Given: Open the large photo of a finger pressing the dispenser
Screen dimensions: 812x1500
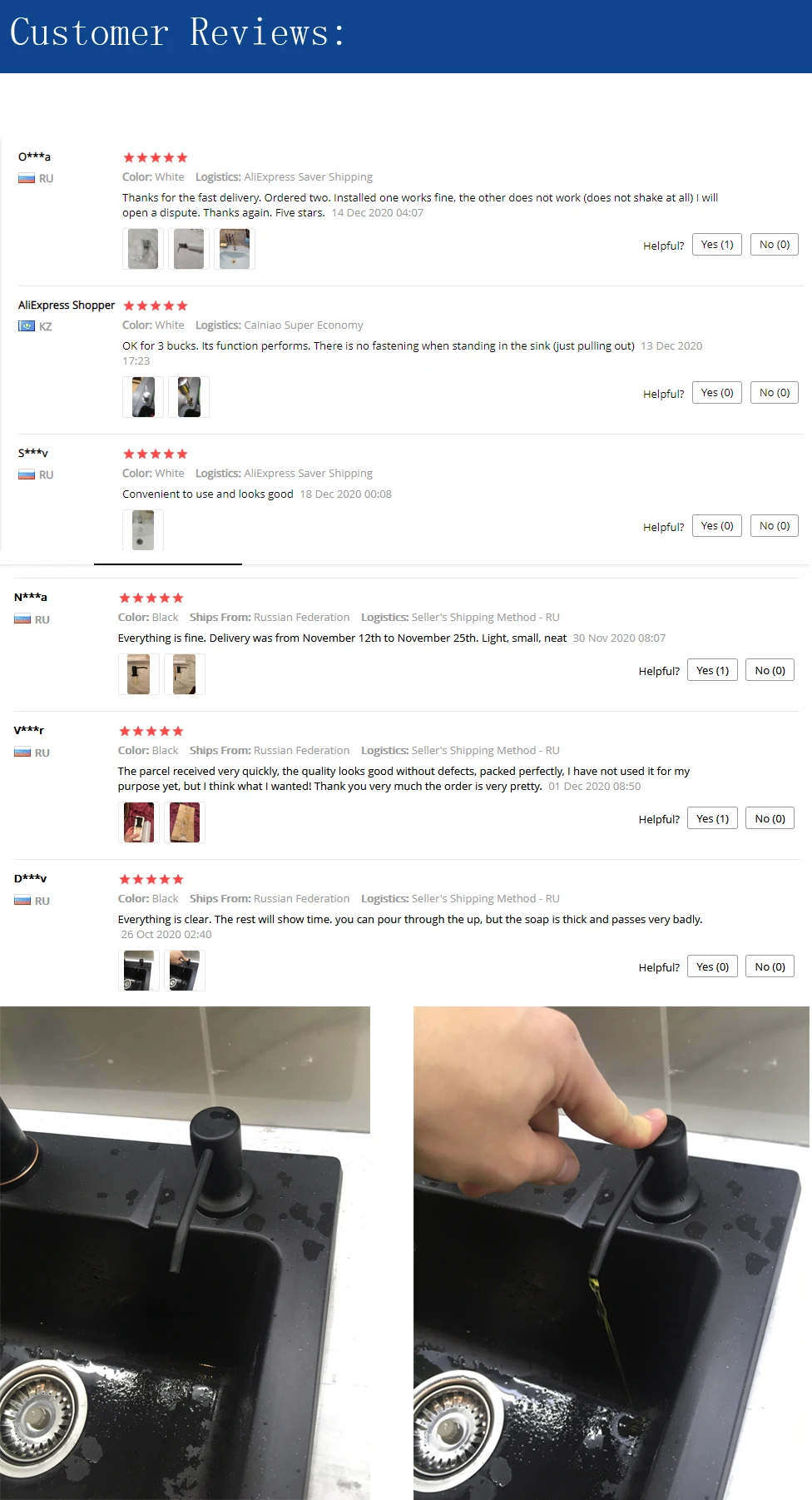Looking at the screenshot, I should (611, 1253).
